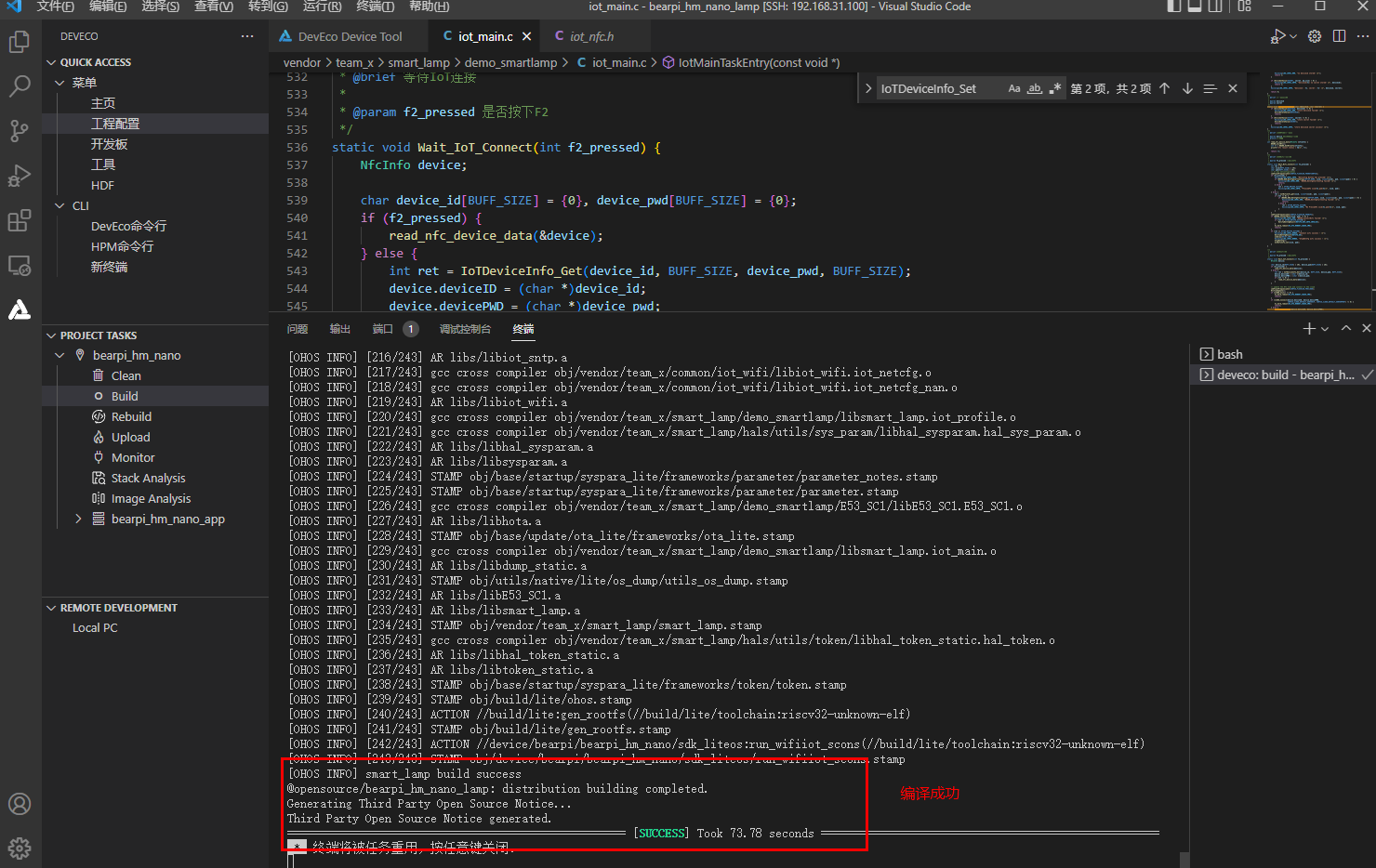This screenshot has width=1376, height=868.
Task: Open the Extensions view
Action: (20, 220)
